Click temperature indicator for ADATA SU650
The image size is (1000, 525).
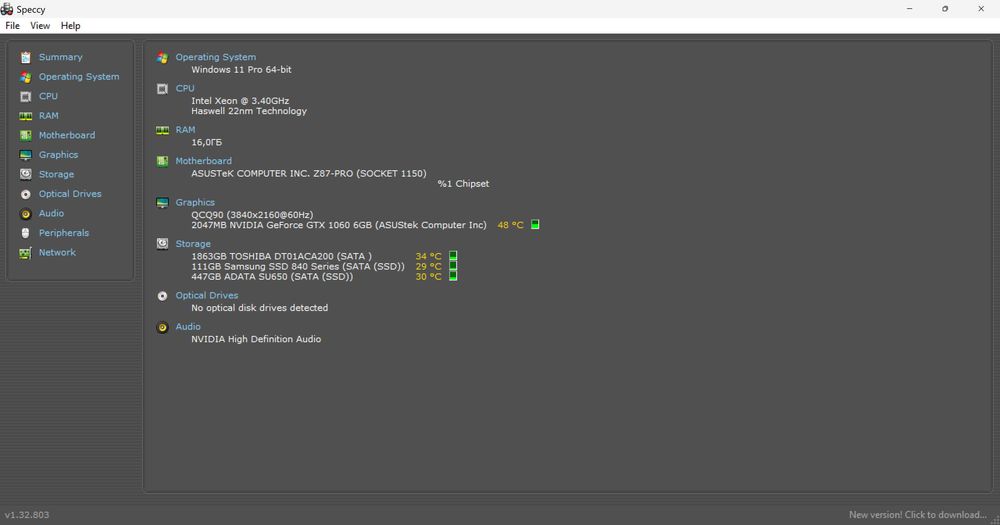(453, 276)
